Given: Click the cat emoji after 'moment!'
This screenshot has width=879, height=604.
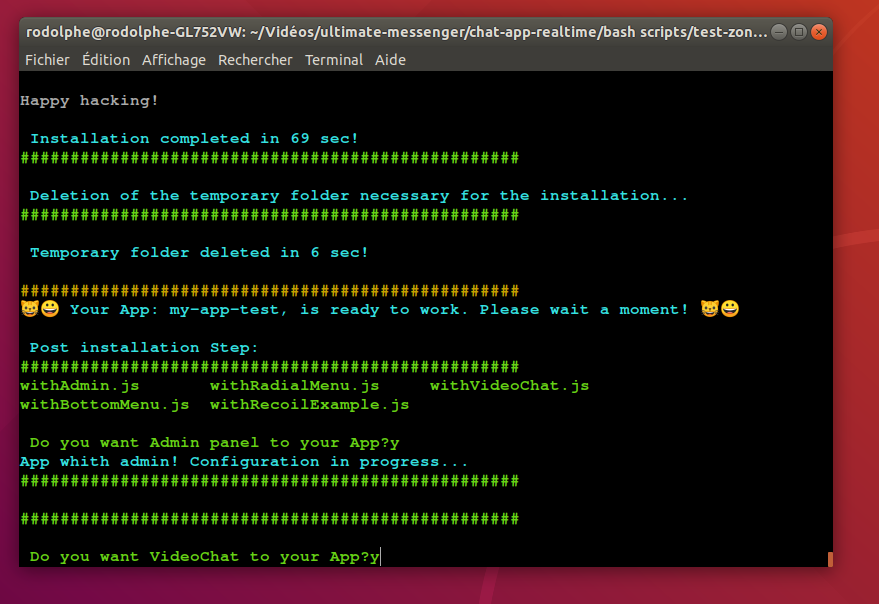Looking at the screenshot, I should pos(710,309).
